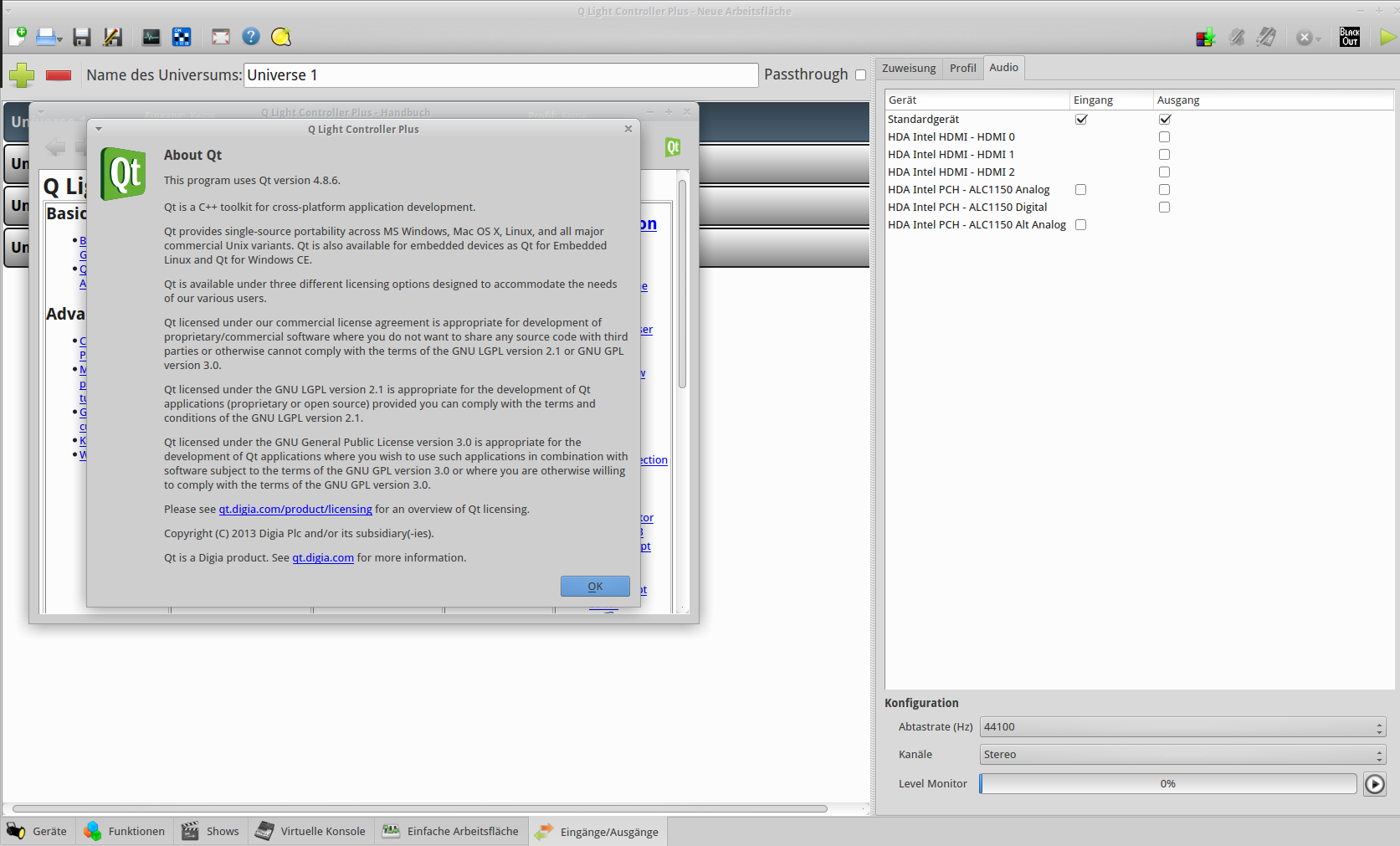
Task: Enable Eingang for ALC1150 Analog
Action: 1081,190
